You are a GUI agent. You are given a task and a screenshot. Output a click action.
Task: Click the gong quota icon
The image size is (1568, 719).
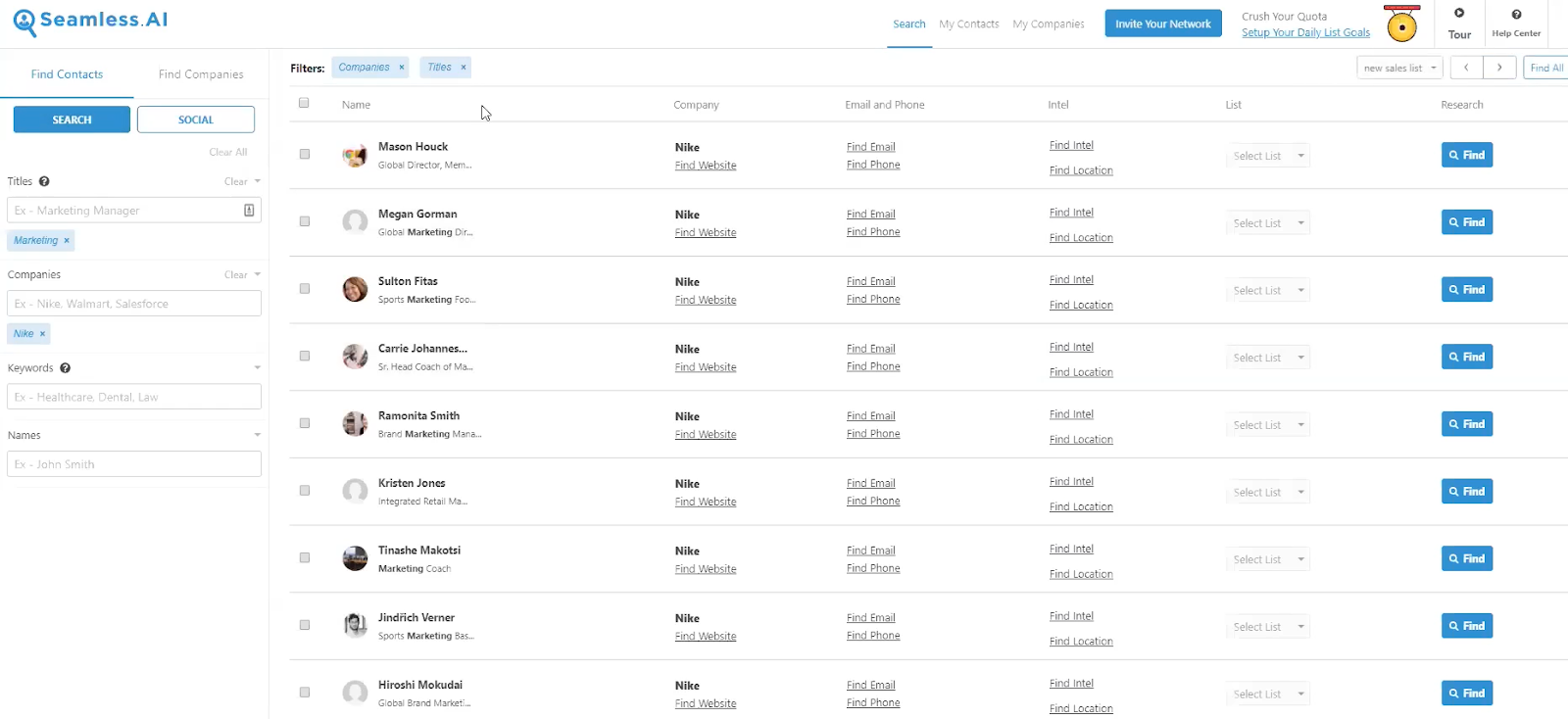[x=1402, y=24]
